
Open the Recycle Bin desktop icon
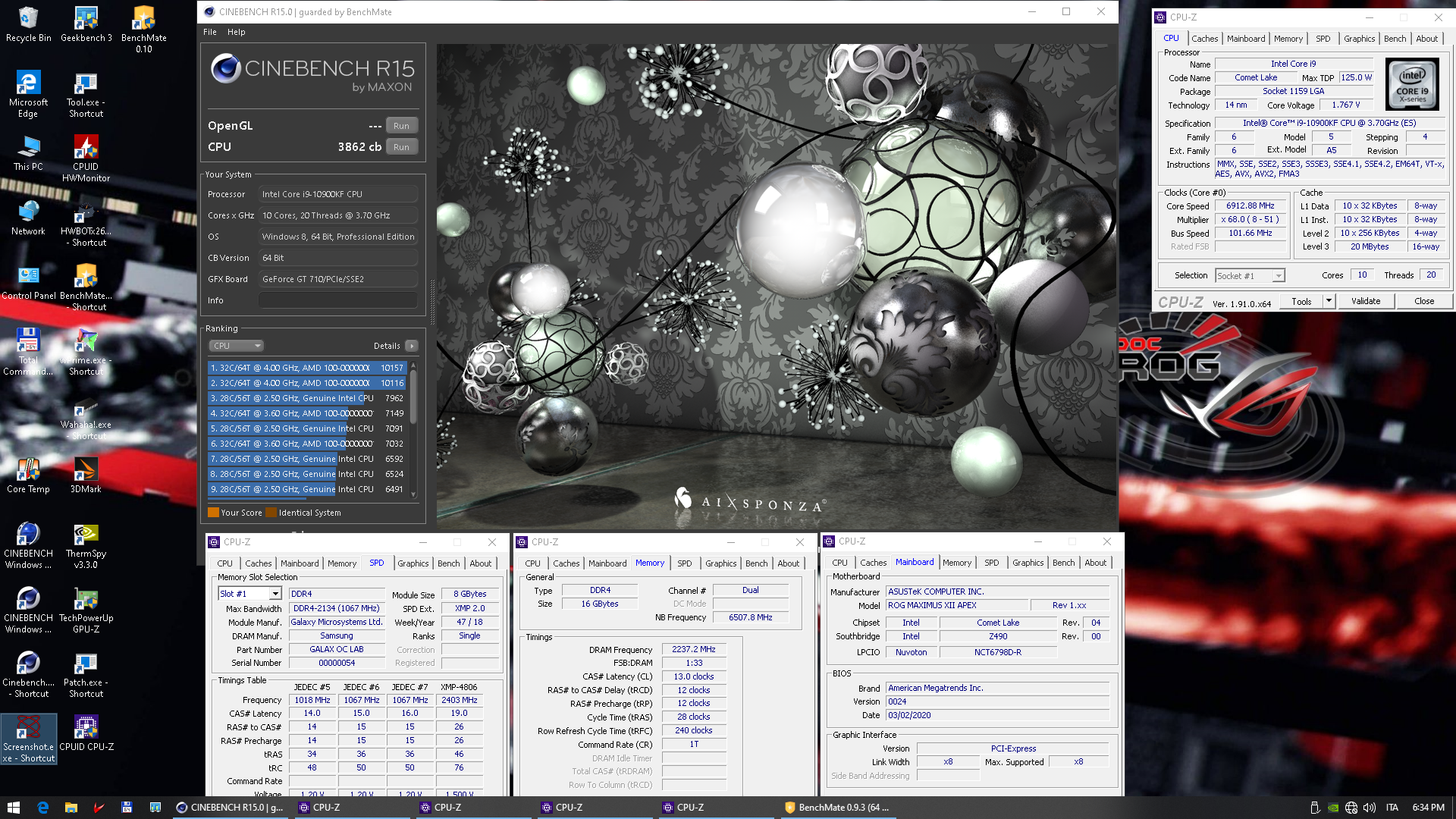(28, 24)
